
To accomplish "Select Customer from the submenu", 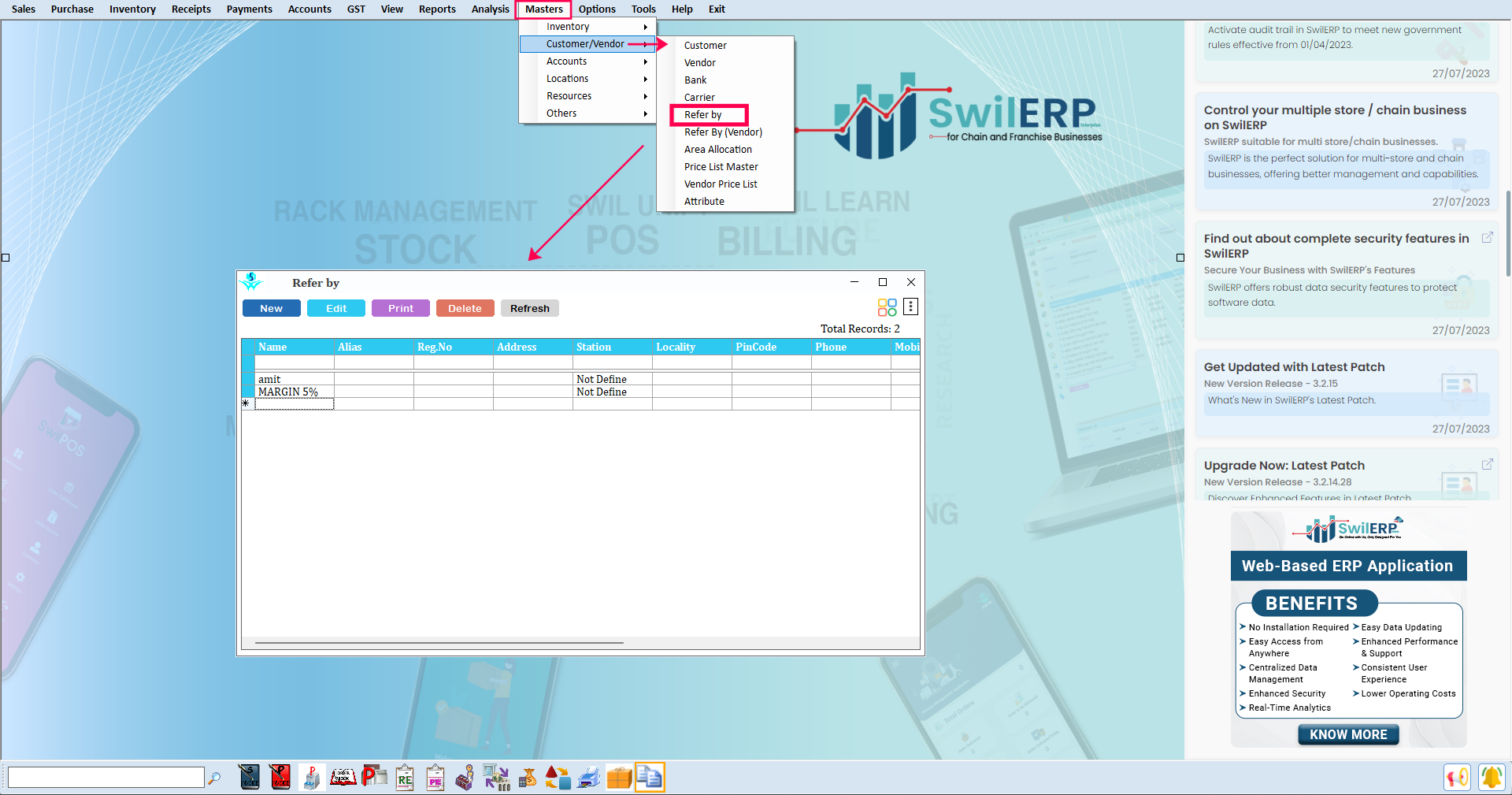I will tap(706, 46).
